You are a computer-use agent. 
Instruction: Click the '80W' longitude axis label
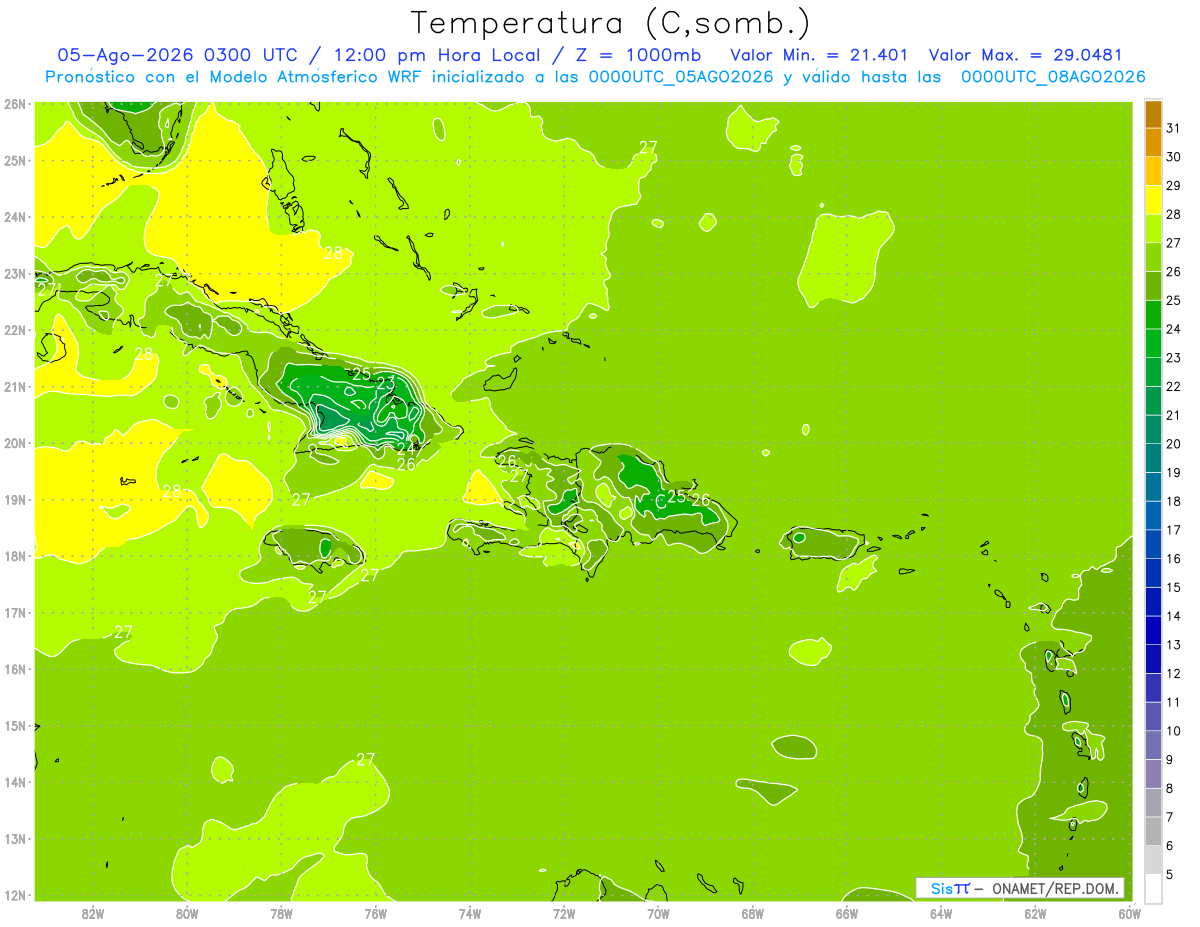187,913
